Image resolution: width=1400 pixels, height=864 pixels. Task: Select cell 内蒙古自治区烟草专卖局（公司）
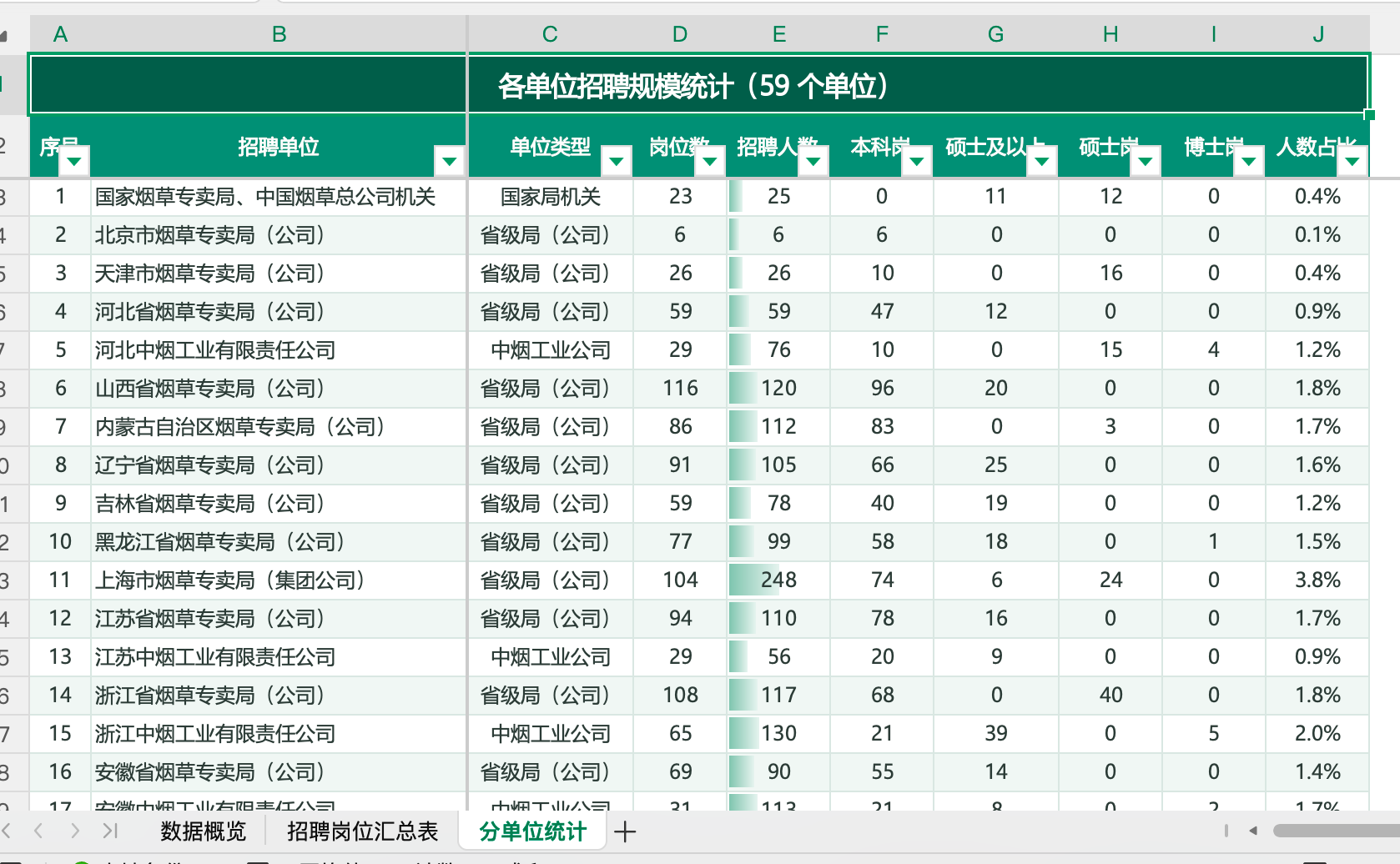[x=279, y=427]
